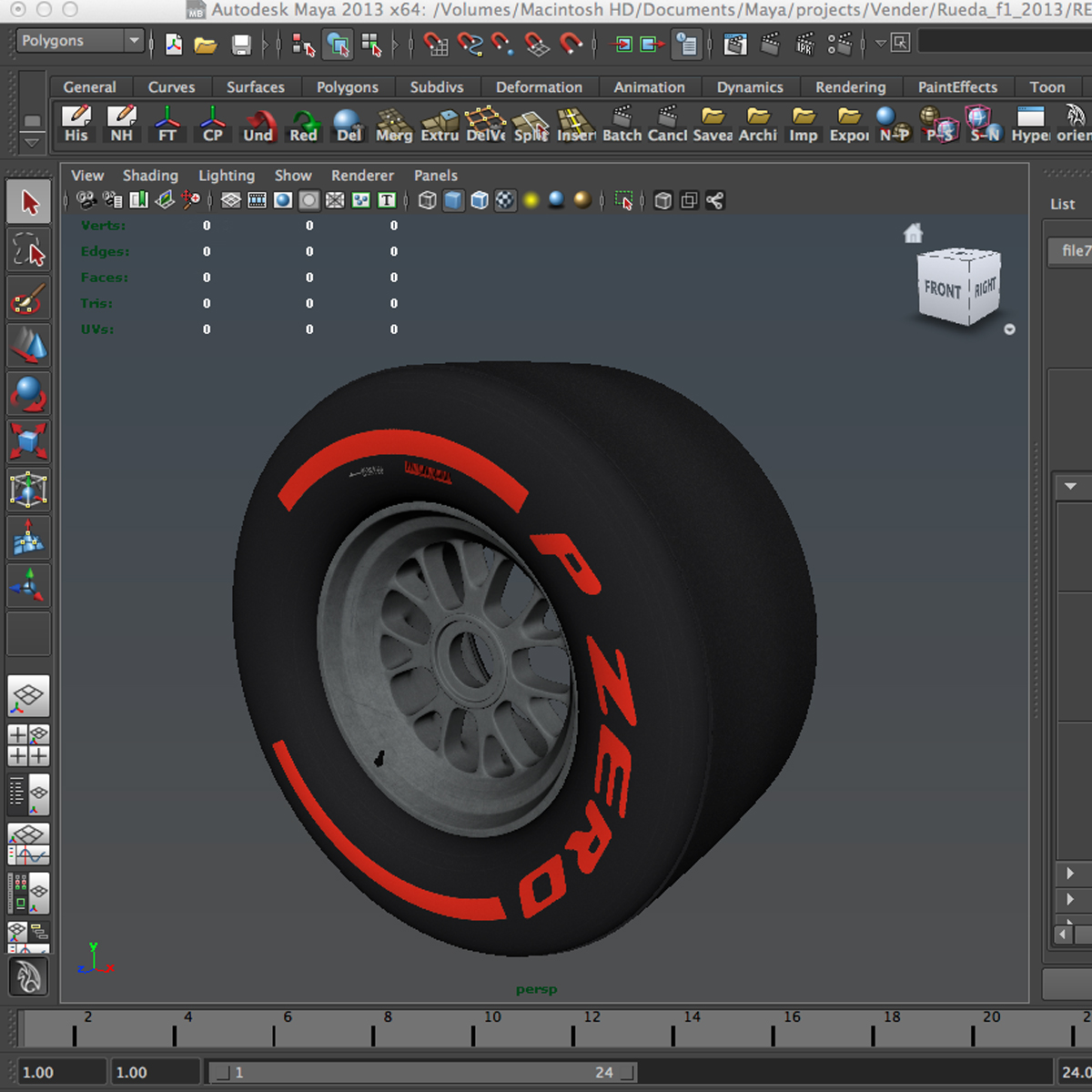Select the Lasso Select Tool
The width and height of the screenshot is (1092, 1092).
[29, 249]
